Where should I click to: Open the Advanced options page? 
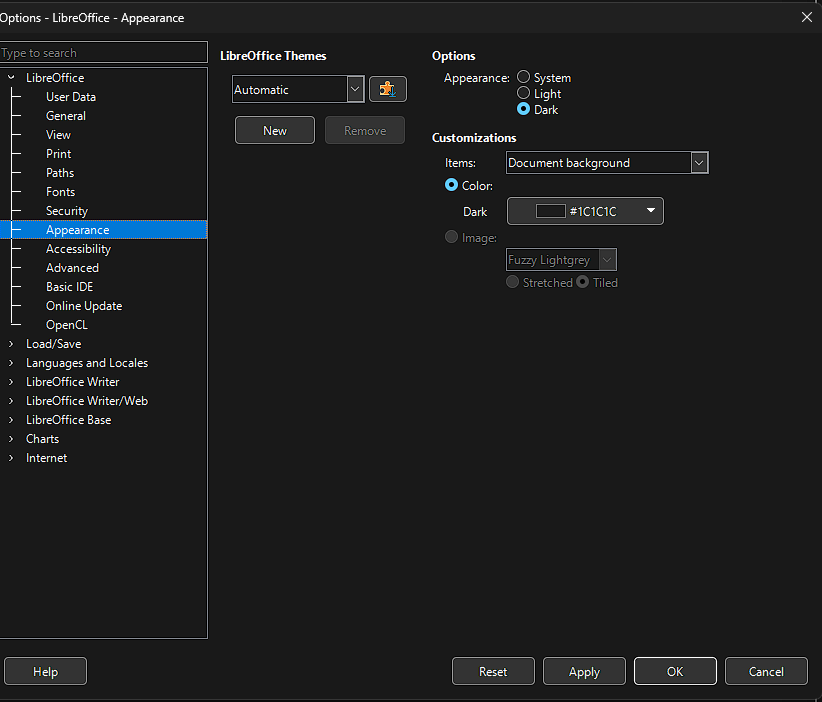pyautogui.click(x=72, y=268)
